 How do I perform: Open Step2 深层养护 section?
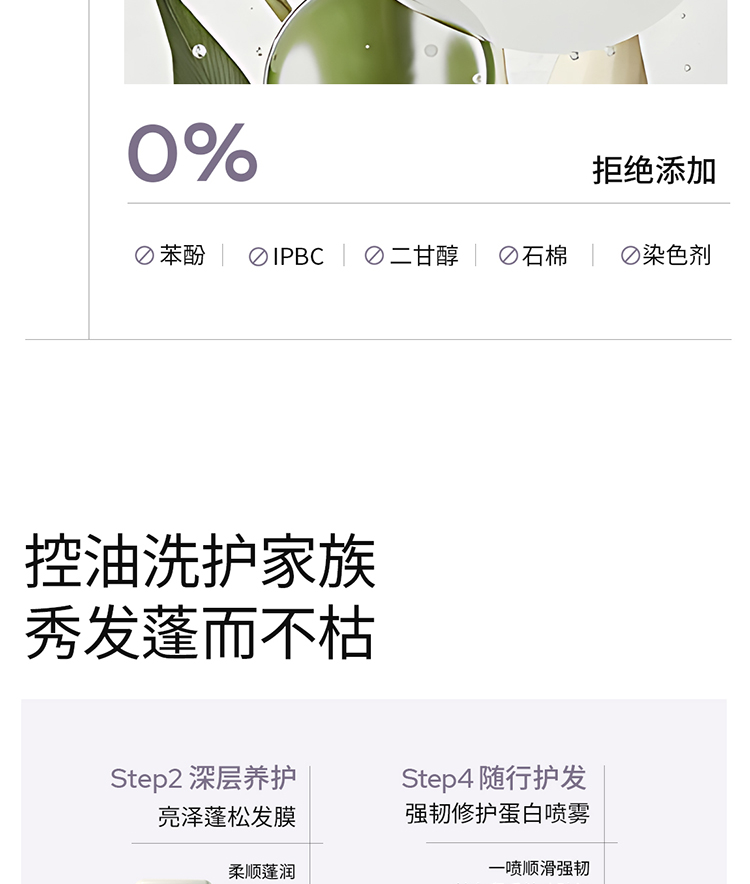point(203,778)
